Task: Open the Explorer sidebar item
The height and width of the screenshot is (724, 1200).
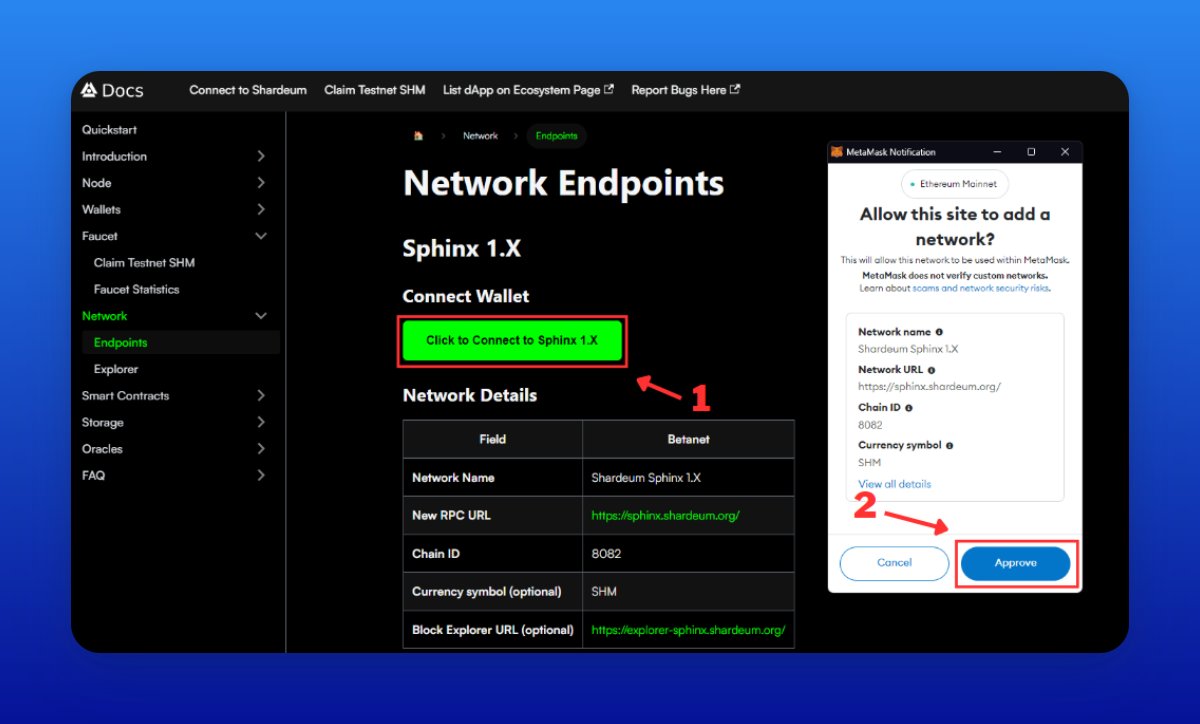Action: click(x=116, y=369)
